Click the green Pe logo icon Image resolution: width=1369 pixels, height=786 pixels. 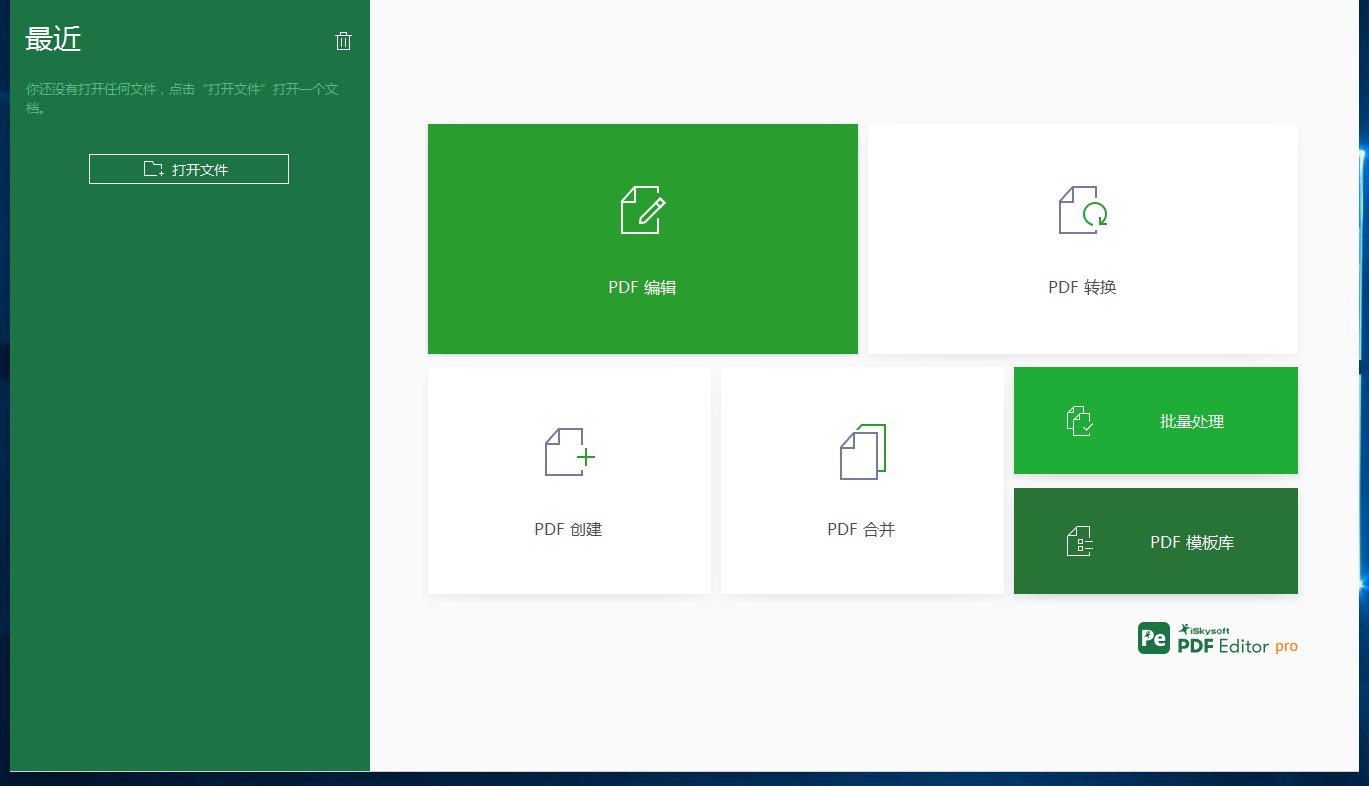(1152, 638)
